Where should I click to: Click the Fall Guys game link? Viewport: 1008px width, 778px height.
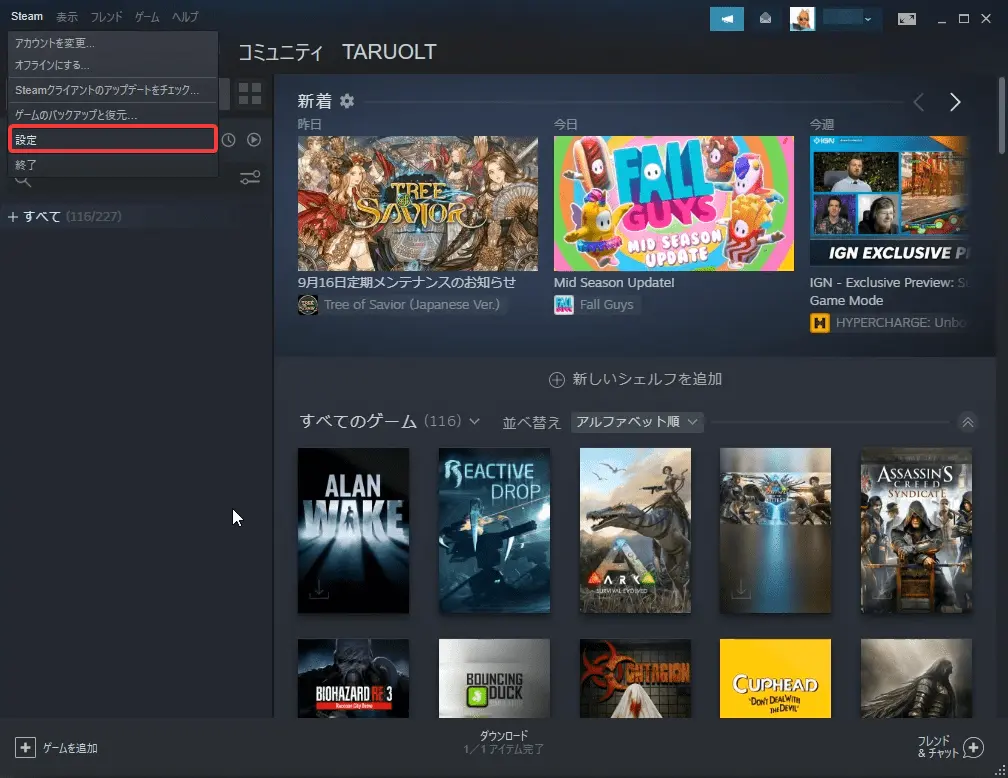click(x=606, y=305)
